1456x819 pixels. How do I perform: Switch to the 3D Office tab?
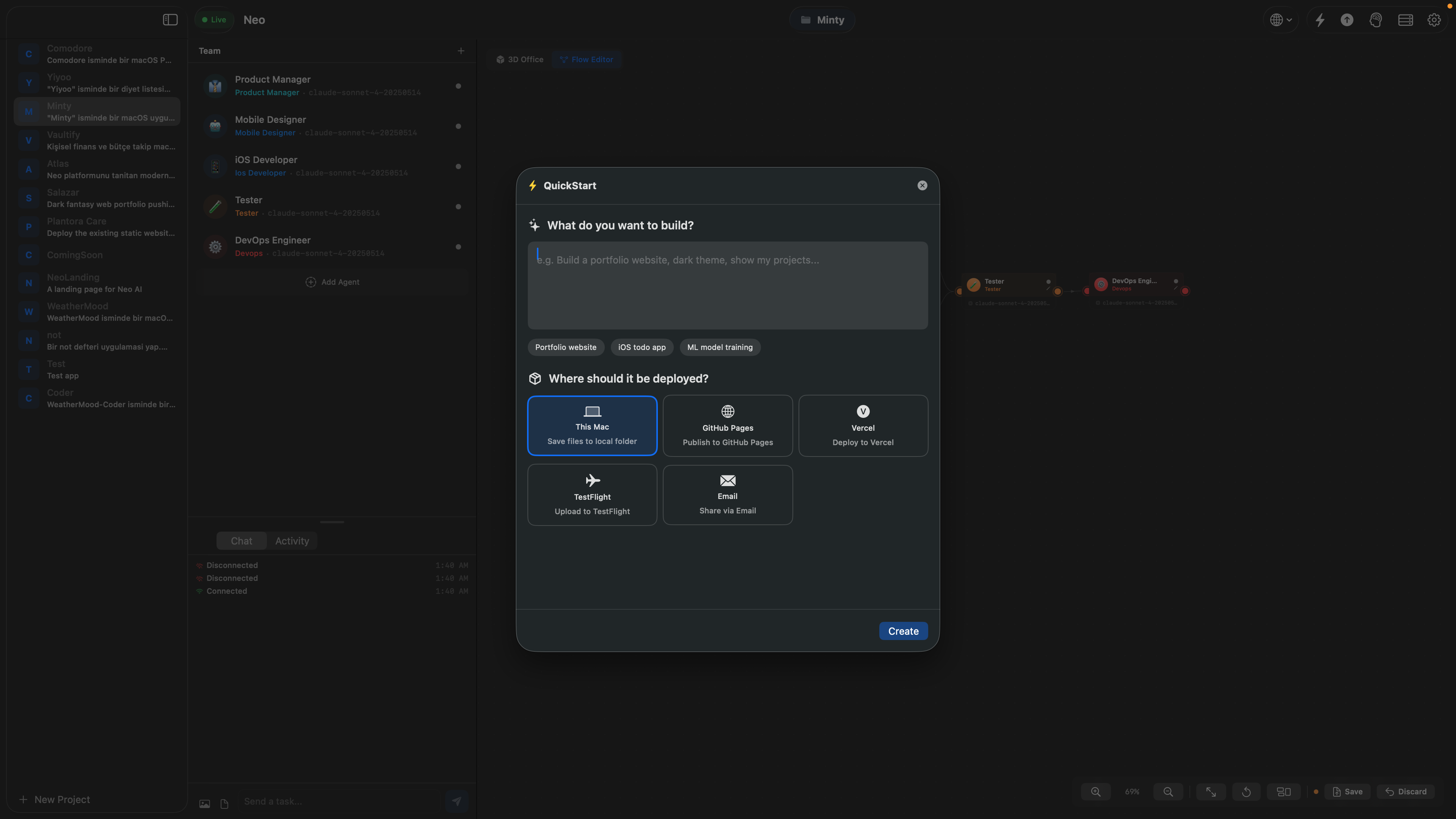[519, 60]
